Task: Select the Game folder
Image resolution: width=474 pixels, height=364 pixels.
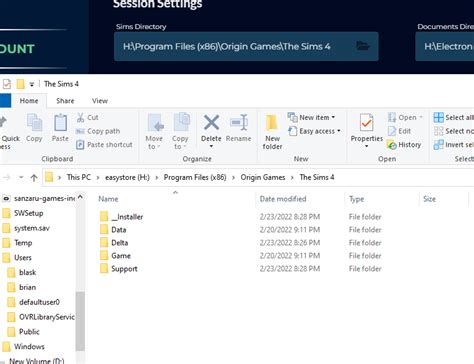Action: click(x=121, y=256)
